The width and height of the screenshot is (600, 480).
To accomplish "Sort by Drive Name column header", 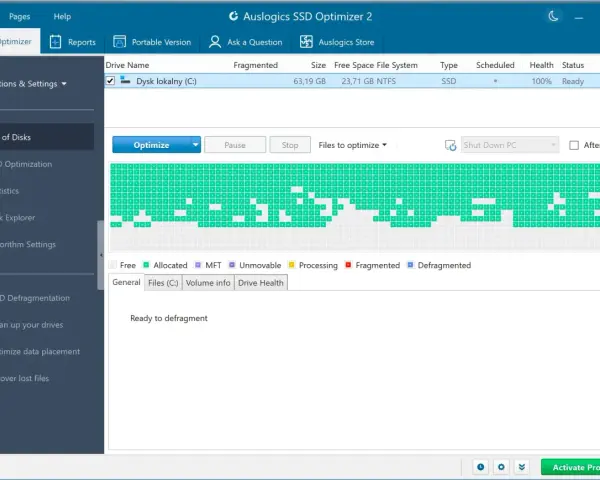I will [x=127, y=65].
